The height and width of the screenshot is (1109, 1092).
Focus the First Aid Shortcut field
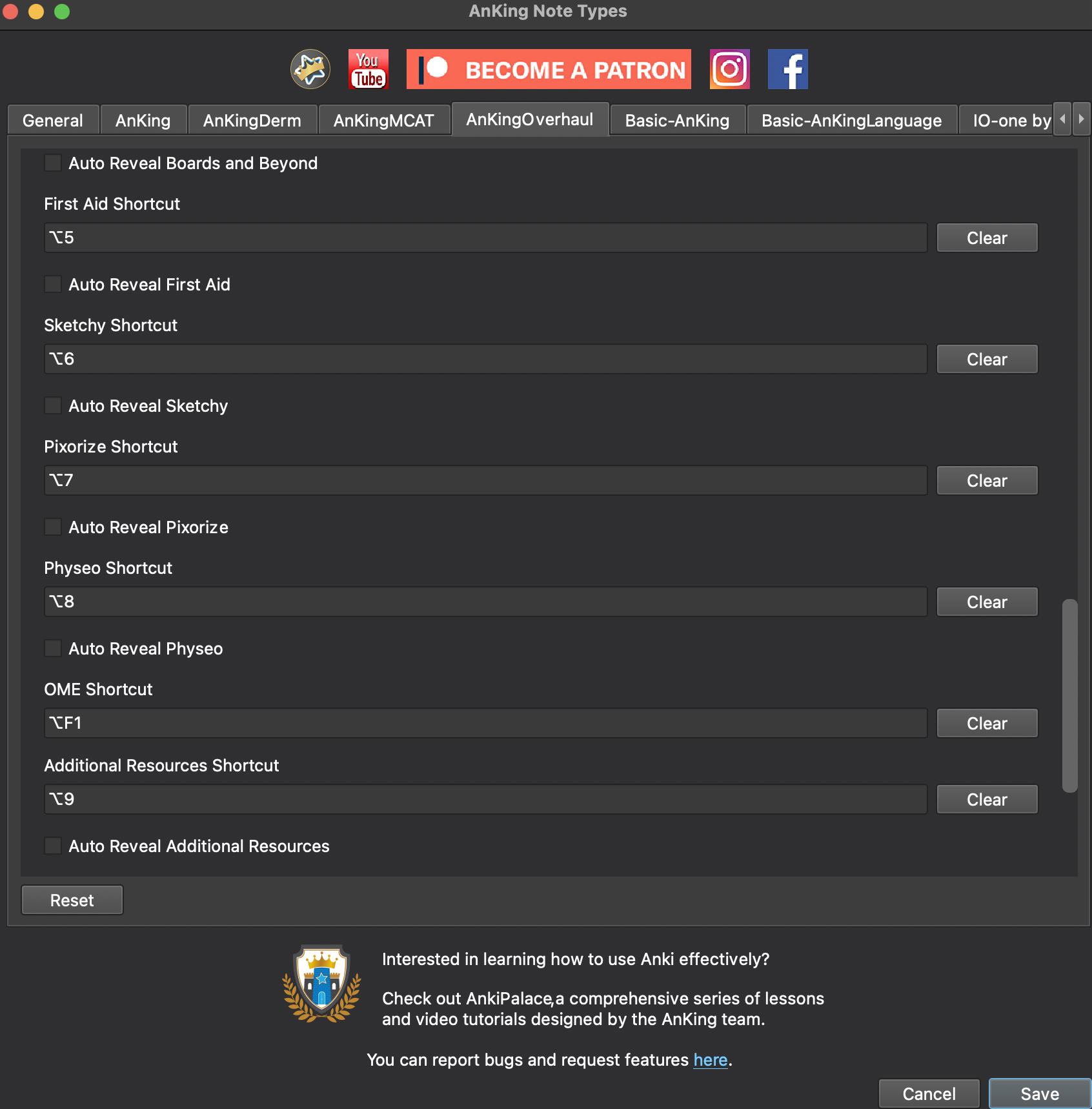[485, 238]
